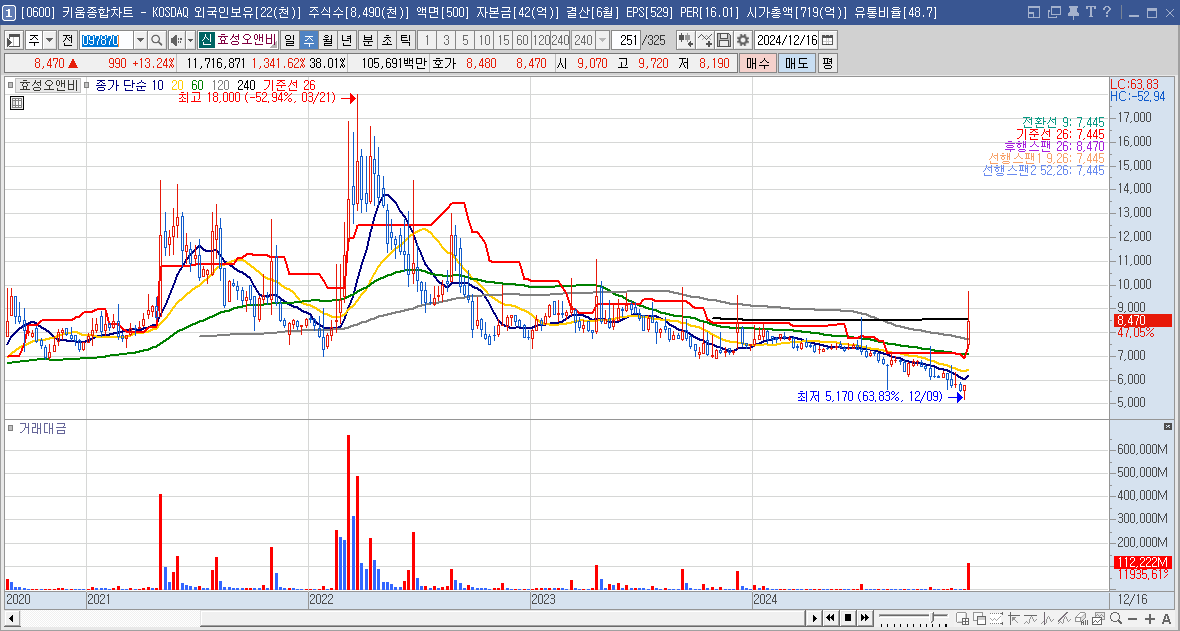The height and width of the screenshot is (631, 1180).
Task: Click the play button in chart playback controls
Action: tap(814, 618)
